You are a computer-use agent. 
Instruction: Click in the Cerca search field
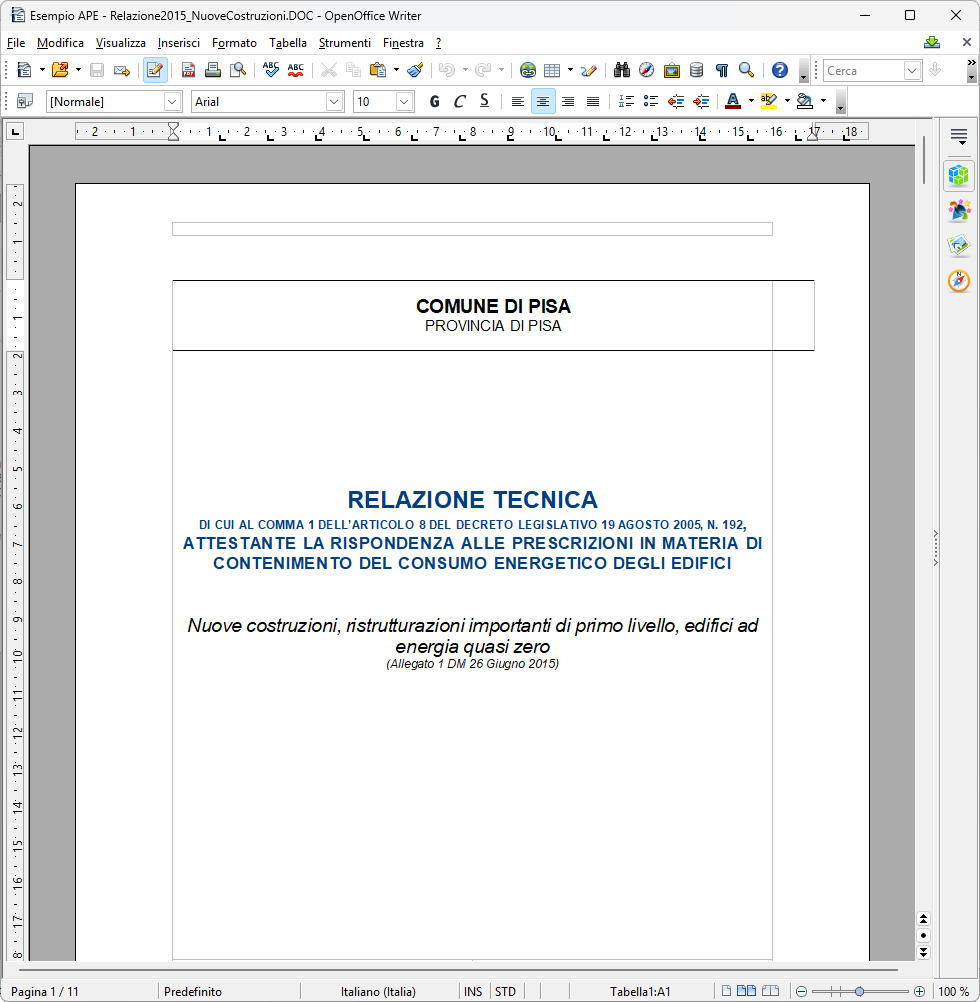[x=862, y=70]
